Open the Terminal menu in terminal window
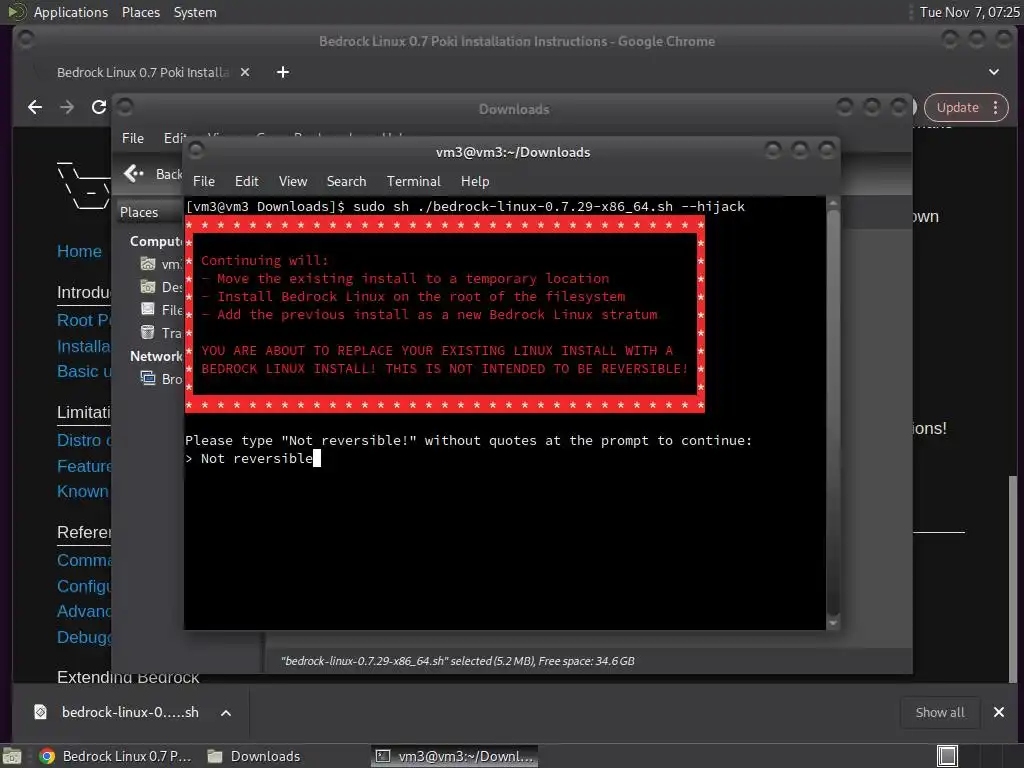 pos(413,181)
